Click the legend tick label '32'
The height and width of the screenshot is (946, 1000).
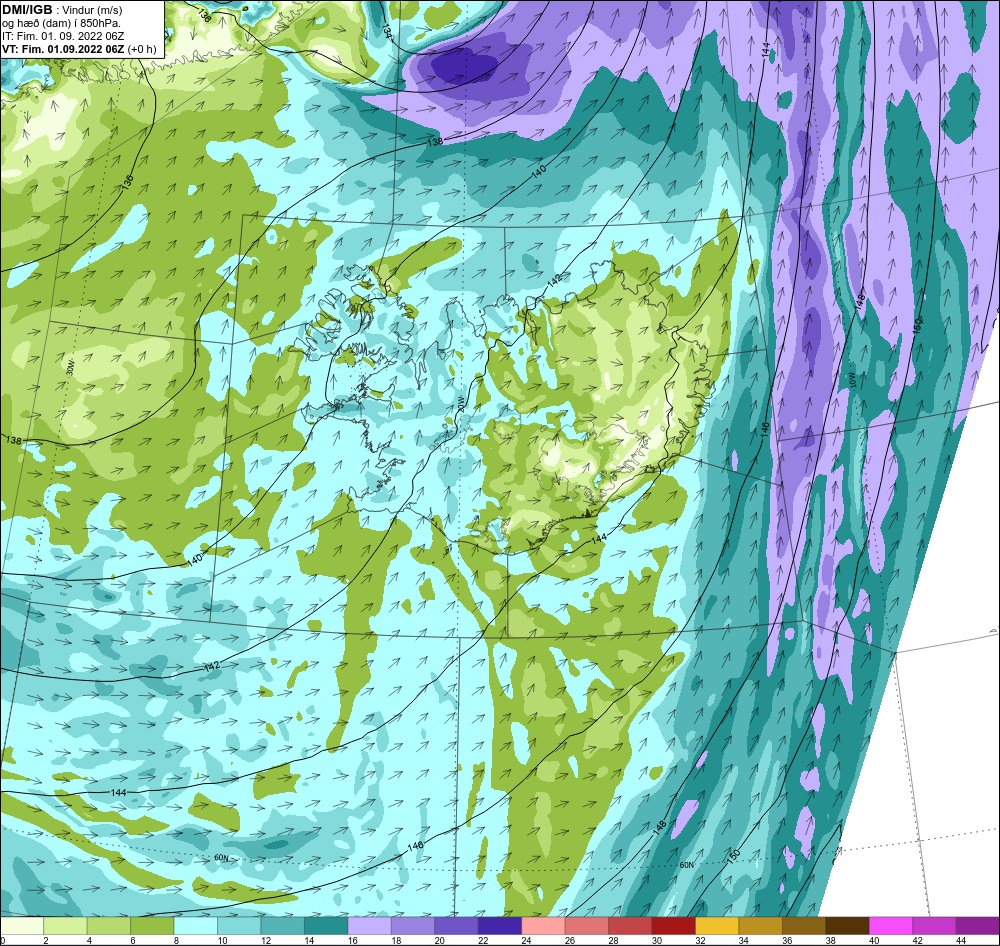point(700,940)
